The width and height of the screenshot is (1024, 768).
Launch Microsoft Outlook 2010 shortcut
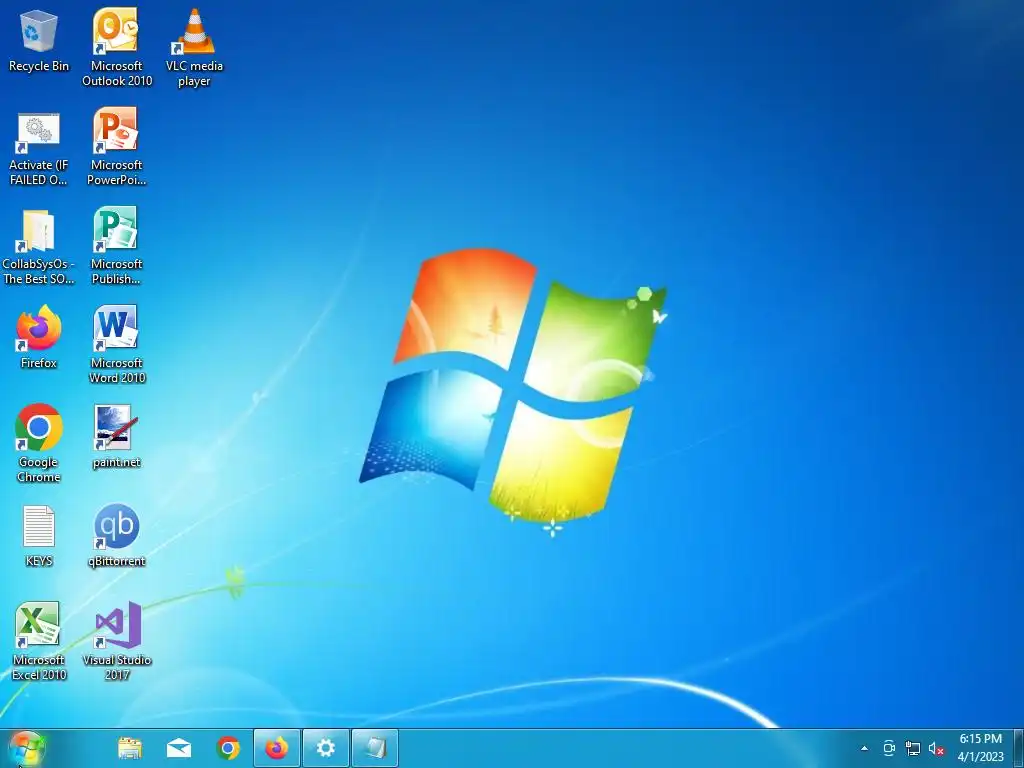[116, 48]
